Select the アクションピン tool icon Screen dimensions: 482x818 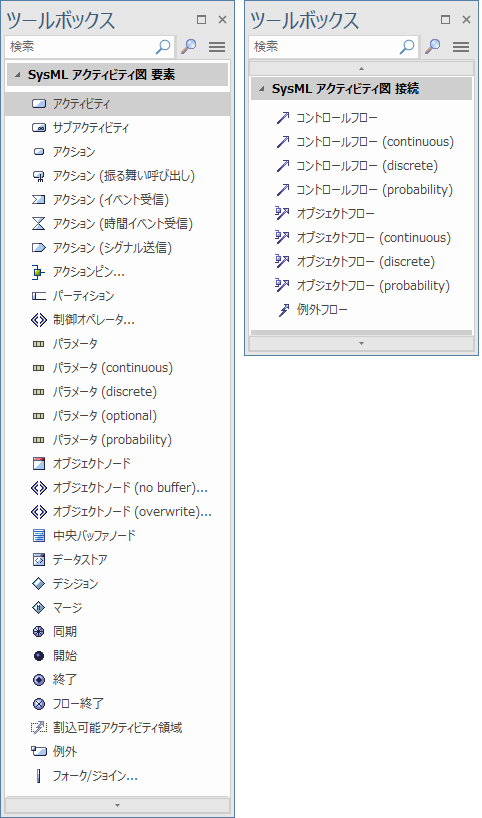[x=38, y=272]
